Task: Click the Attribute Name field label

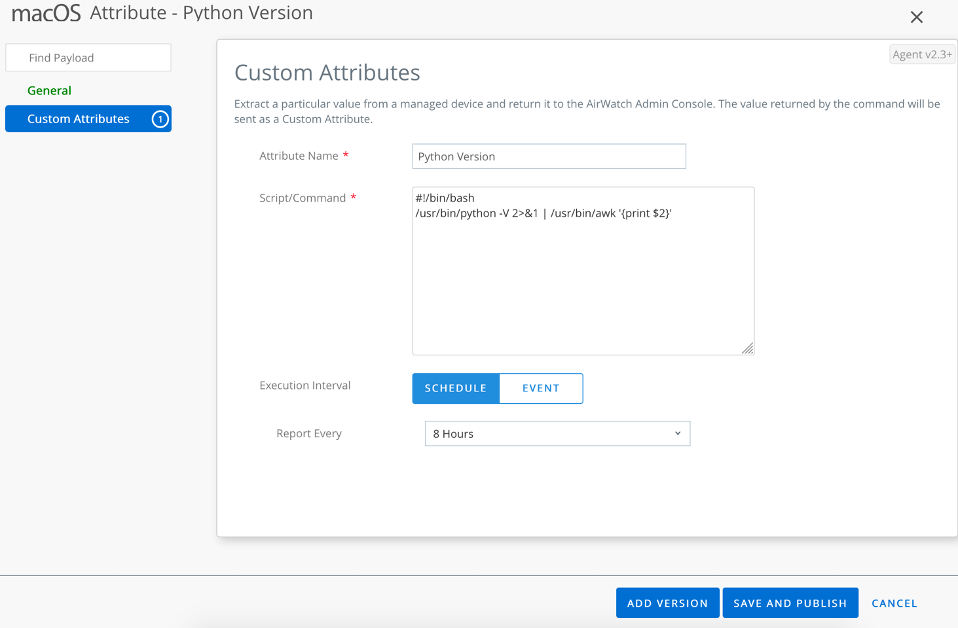Action: tap(299, 156)
